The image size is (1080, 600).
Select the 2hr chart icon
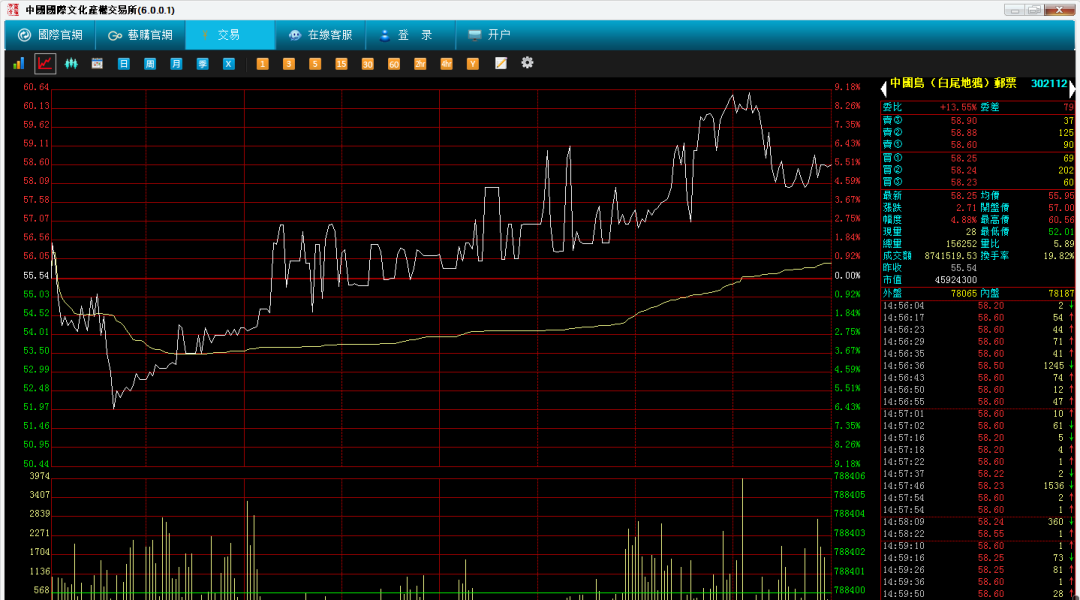(x=419, y=63)
